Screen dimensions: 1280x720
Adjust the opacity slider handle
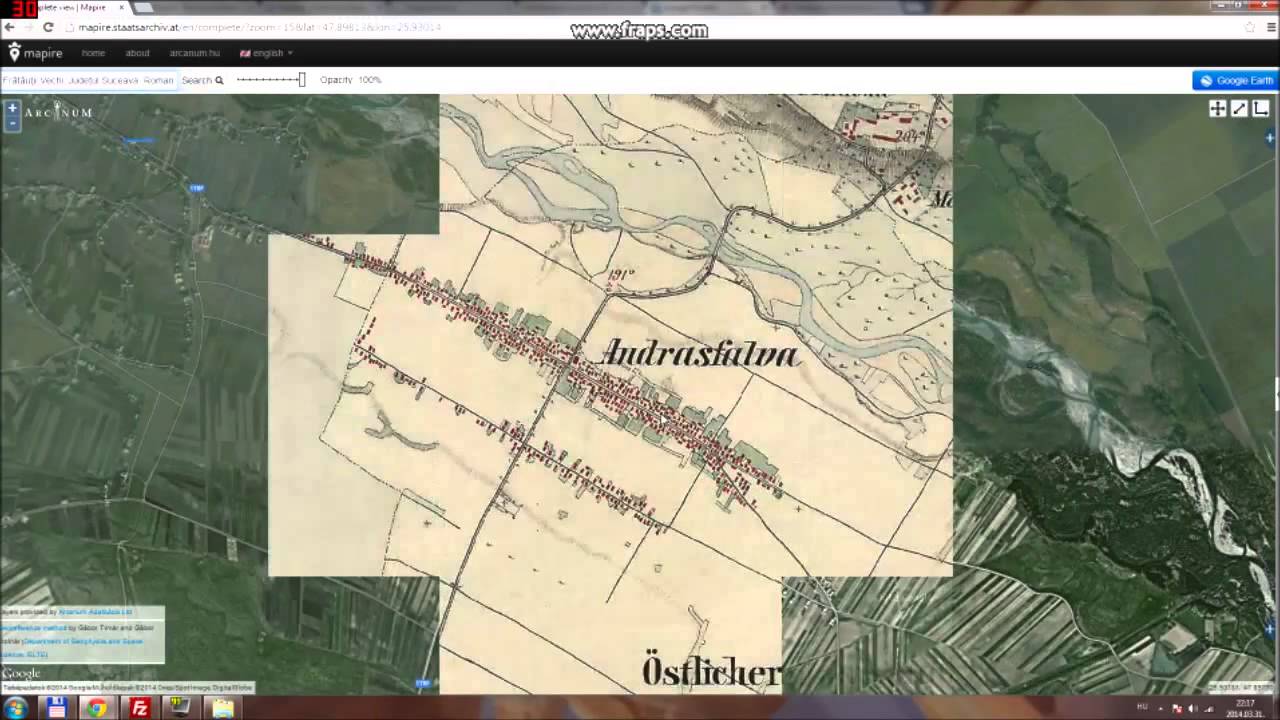301,80
